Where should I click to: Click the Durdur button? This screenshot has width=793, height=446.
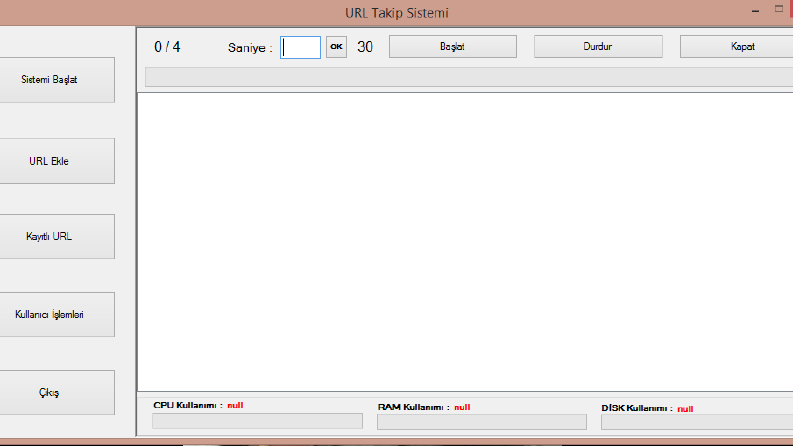[598, 47]
